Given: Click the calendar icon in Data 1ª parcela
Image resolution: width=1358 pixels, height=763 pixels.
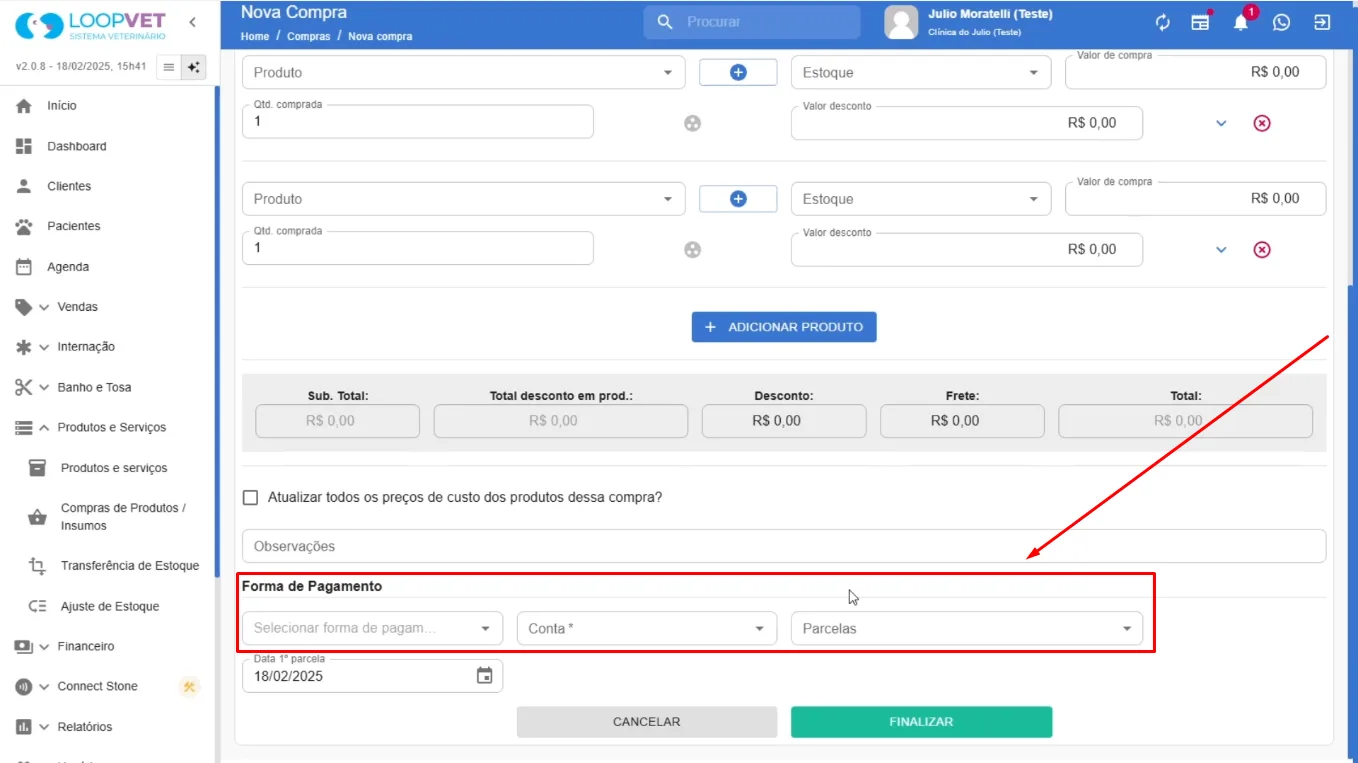Looking at the screenshot, I should [484, 676].
